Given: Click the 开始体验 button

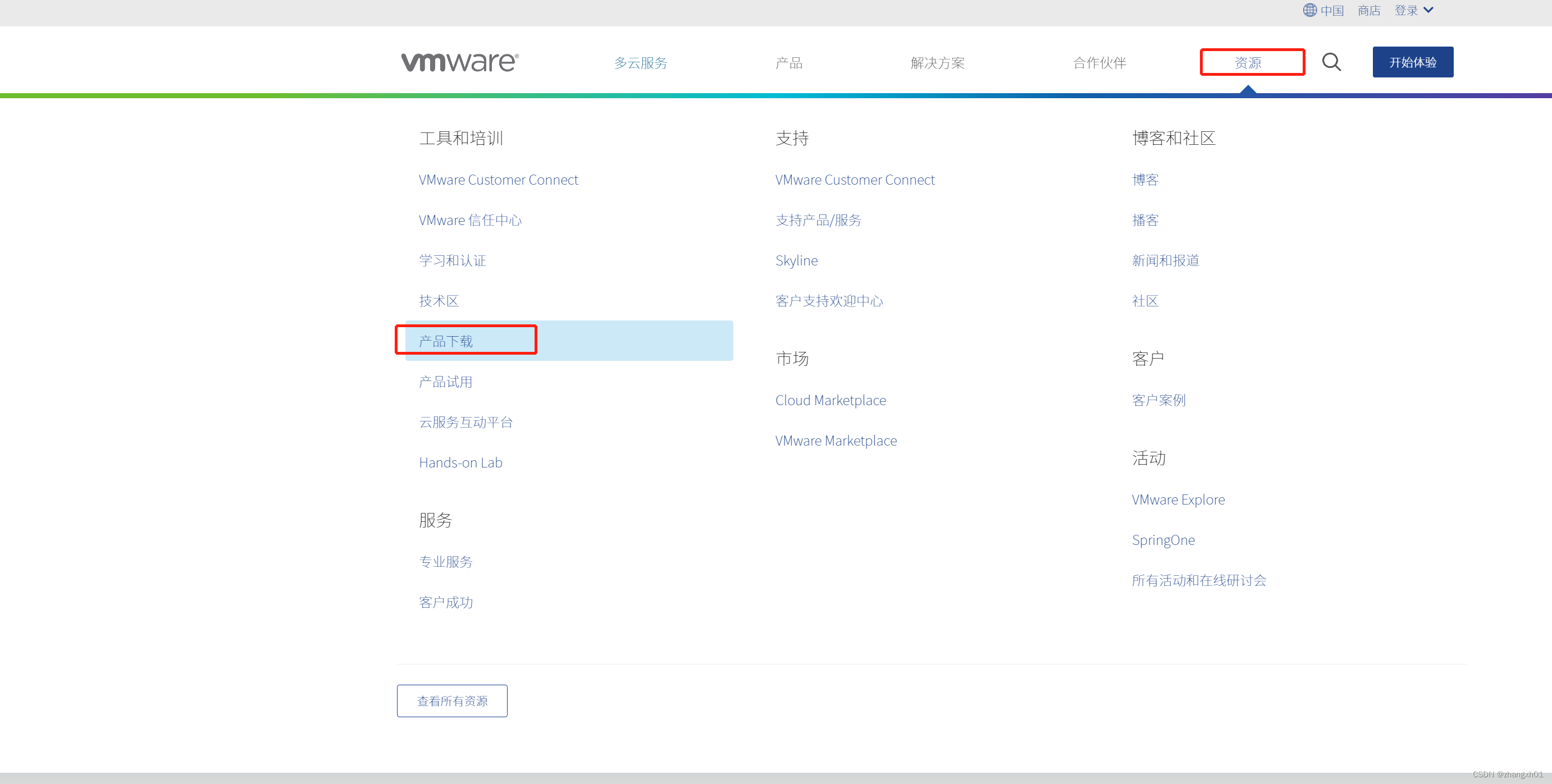Looking at the screenshot, I should click(1412, 61).
